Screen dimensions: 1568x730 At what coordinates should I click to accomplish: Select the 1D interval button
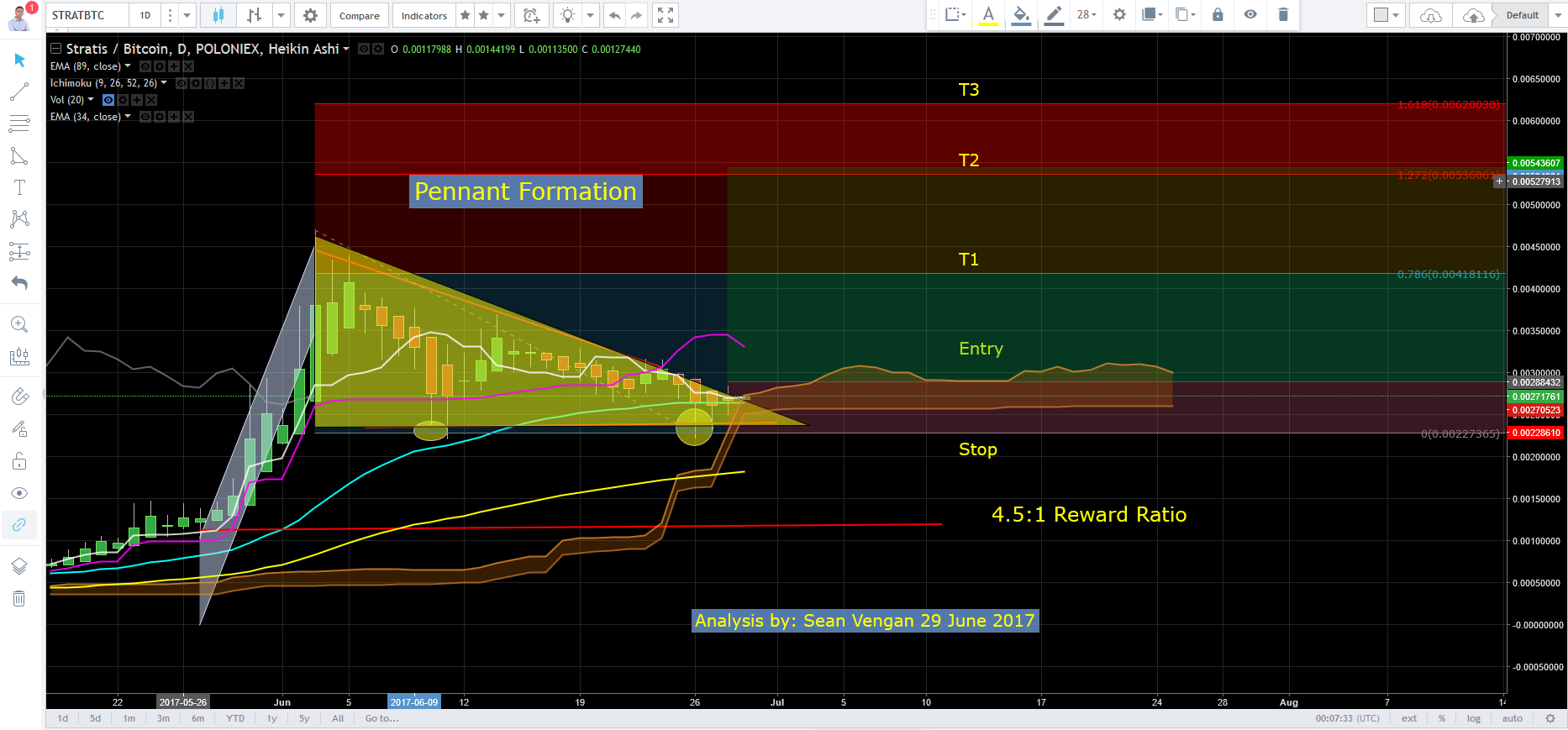(145, 15)
